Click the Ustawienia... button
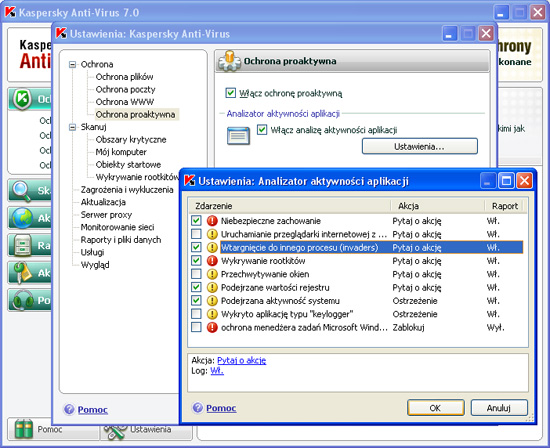This screenshot has height=448, width=550. (x=420, y=146)
